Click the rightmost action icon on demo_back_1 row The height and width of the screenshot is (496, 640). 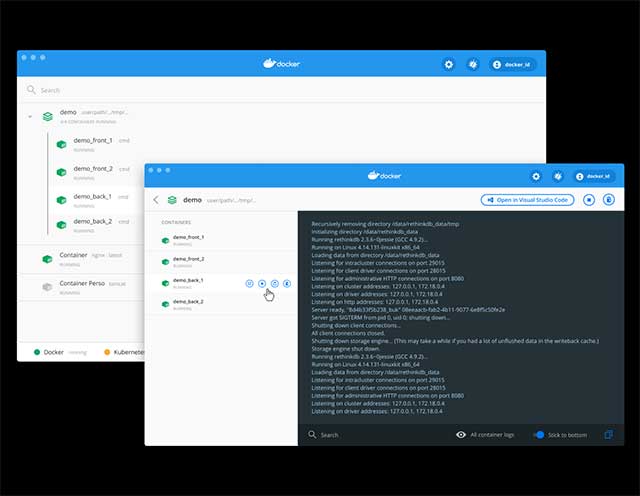coord(287,283)
